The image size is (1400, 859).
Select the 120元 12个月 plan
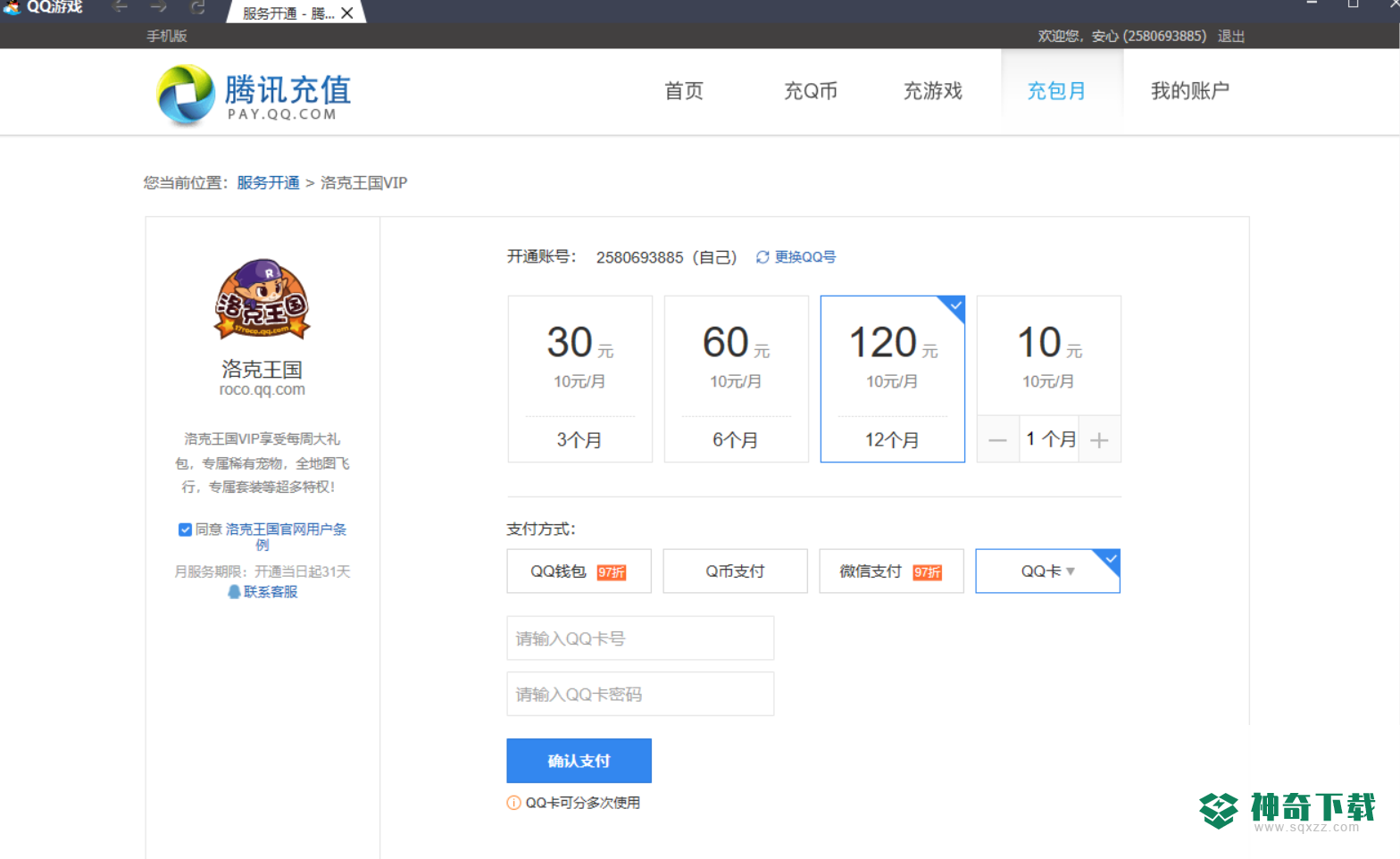pyautogui.click(x=893, y=379)
